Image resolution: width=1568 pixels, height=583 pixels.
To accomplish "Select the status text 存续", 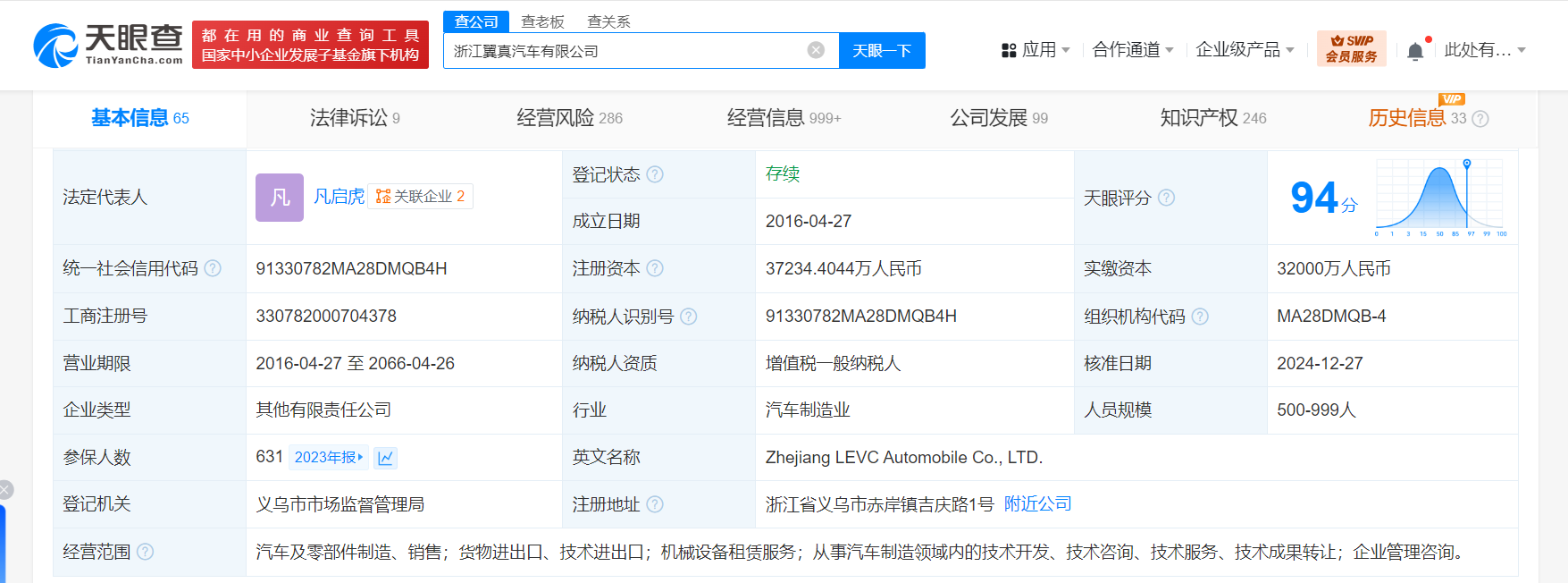I will [x=783, y=174].
